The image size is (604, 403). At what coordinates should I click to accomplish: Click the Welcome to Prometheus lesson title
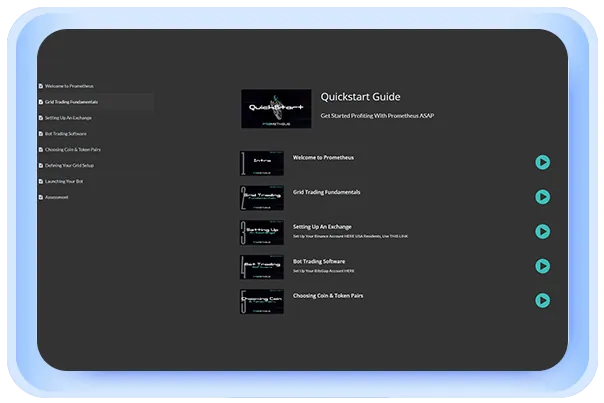coord(323,158)
